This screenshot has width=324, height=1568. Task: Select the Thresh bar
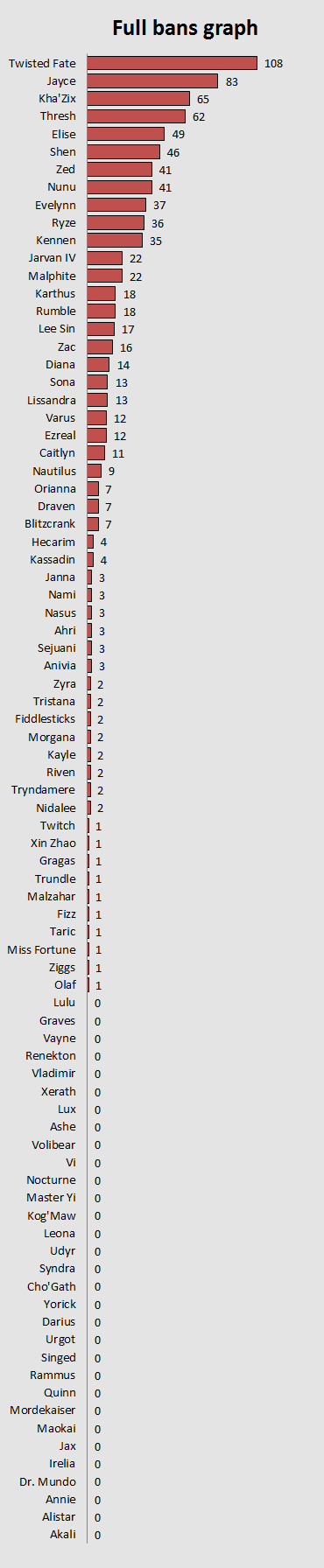coord(136,116)
